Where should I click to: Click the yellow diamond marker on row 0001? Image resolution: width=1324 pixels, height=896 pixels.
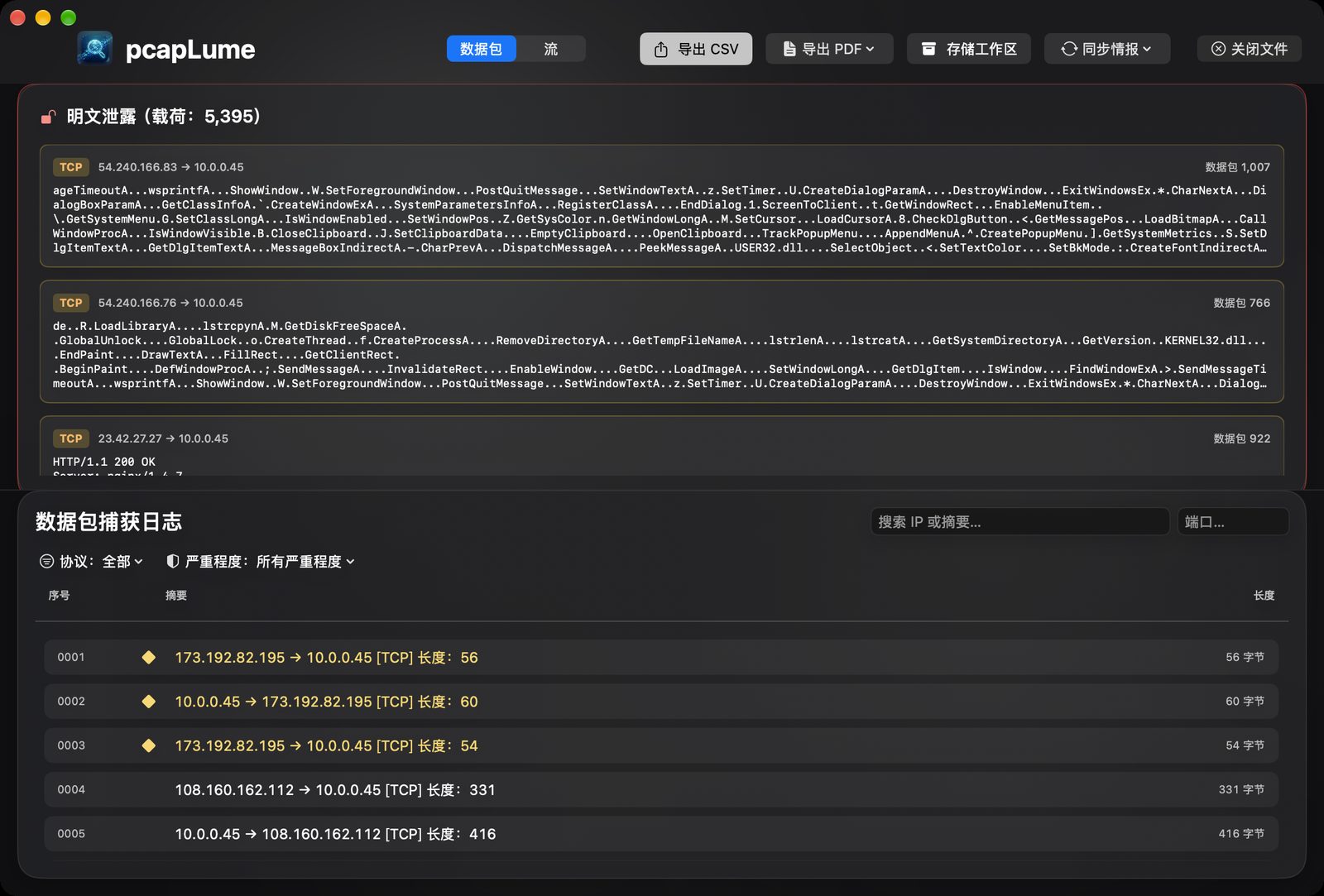tap(149, 657)
